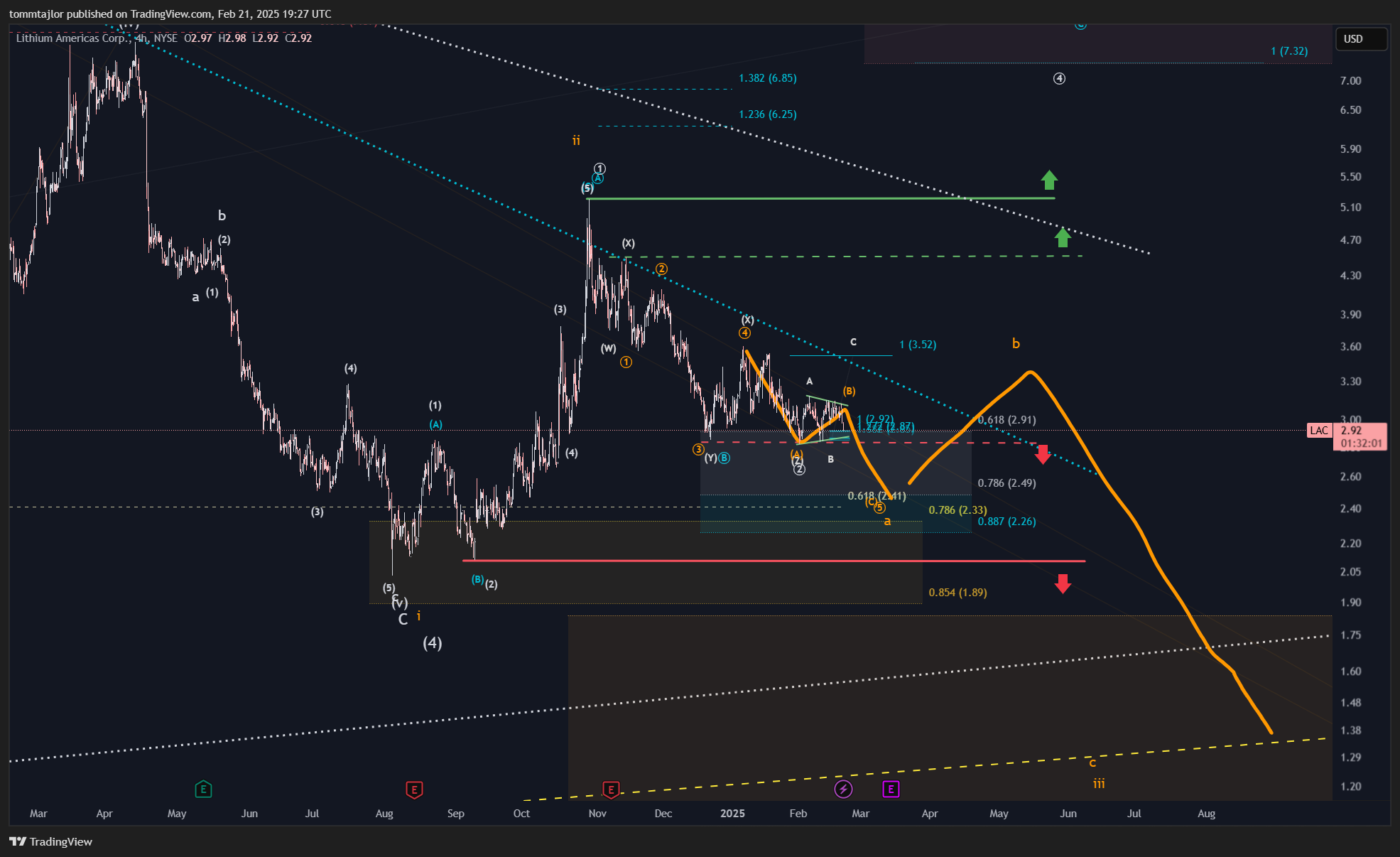
Task: Click the Nov label on the time axis
Action: tap(597, 814)
